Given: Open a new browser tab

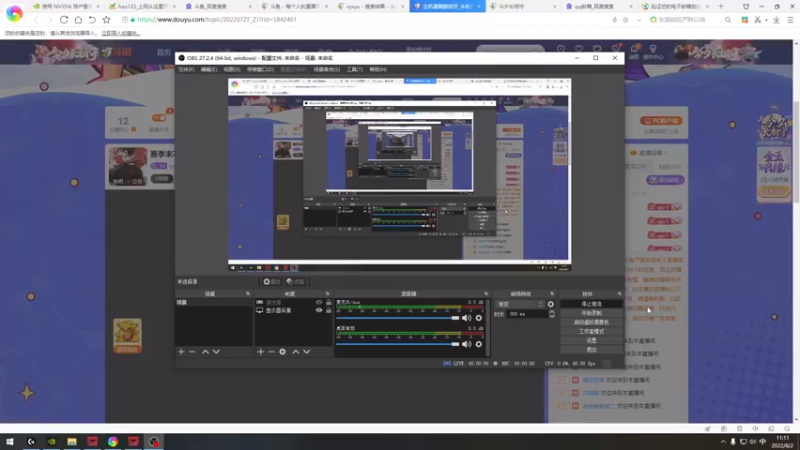Looking at the screenshot, I should point(721,7).
